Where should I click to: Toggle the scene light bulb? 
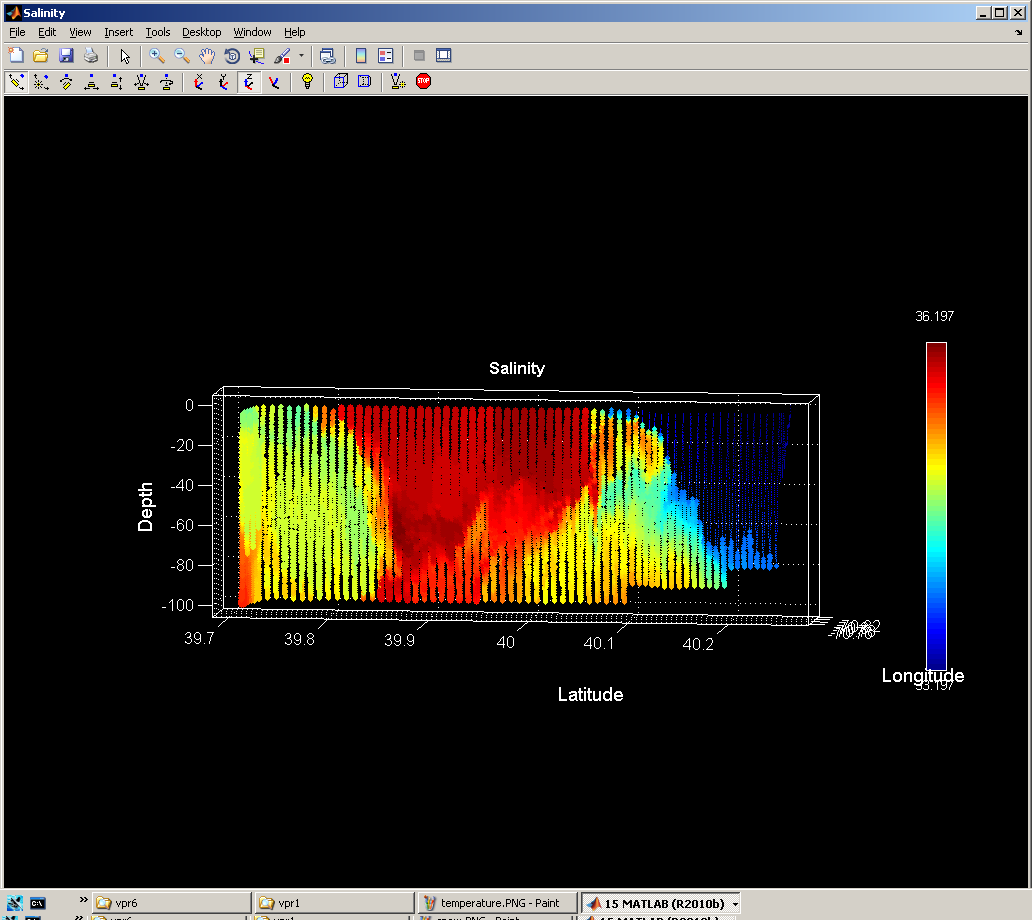point(307,82)
